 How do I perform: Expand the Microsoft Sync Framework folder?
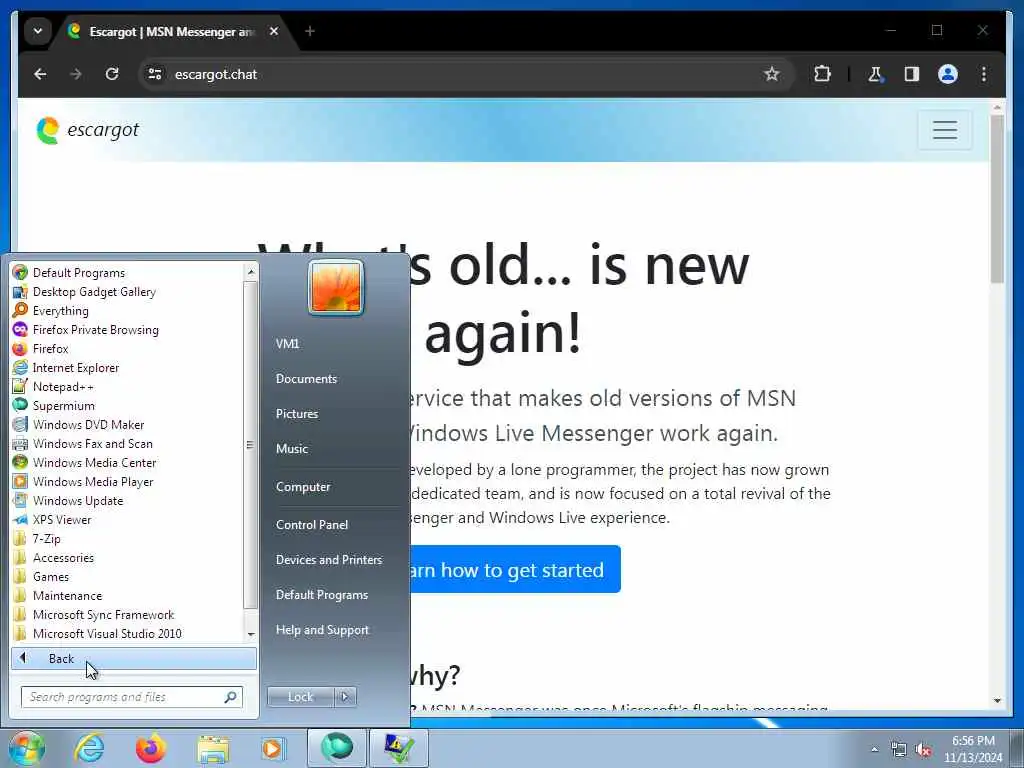[x=103, y=615]
